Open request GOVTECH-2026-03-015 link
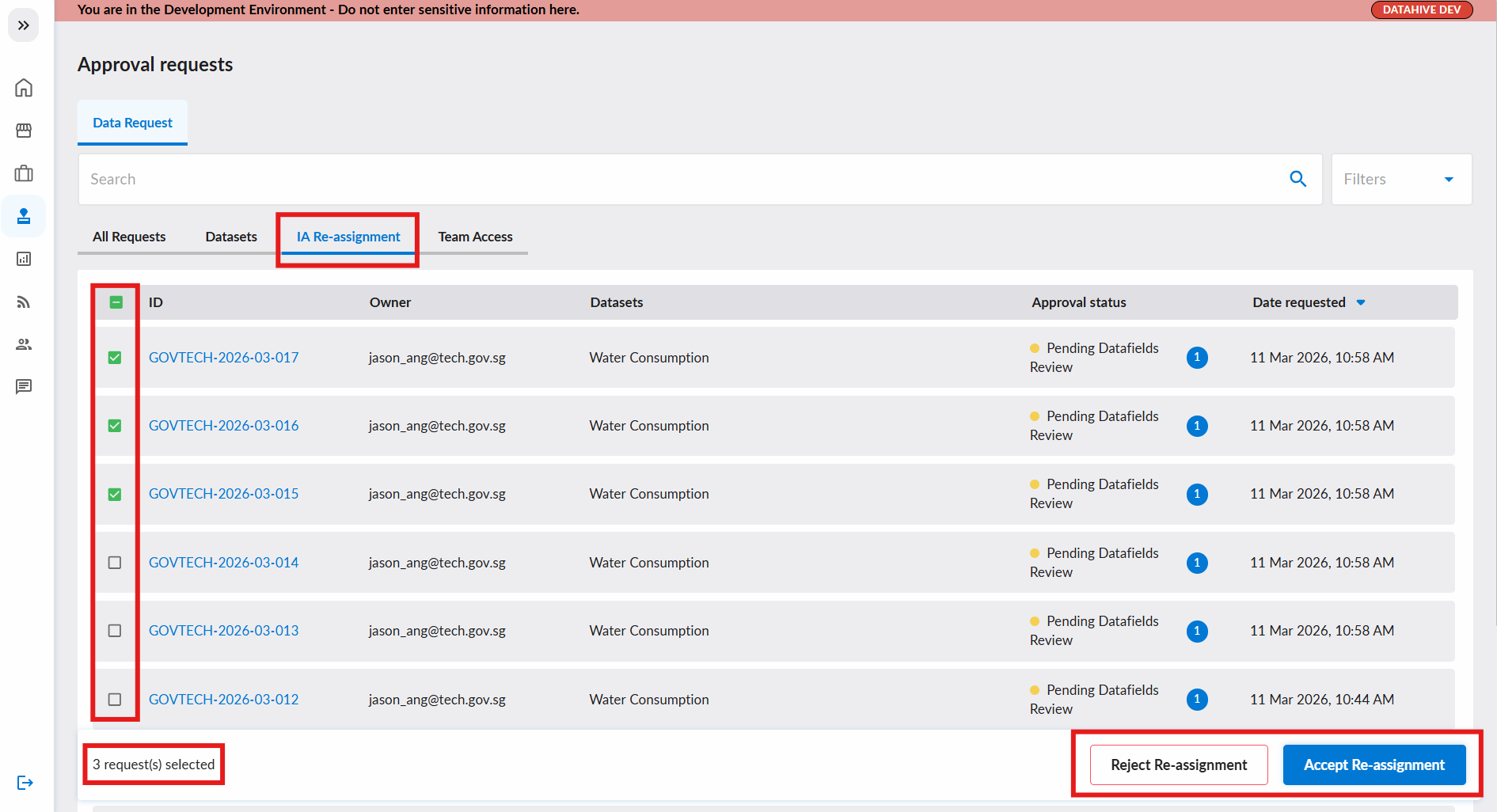 click(x=224, y=494)
